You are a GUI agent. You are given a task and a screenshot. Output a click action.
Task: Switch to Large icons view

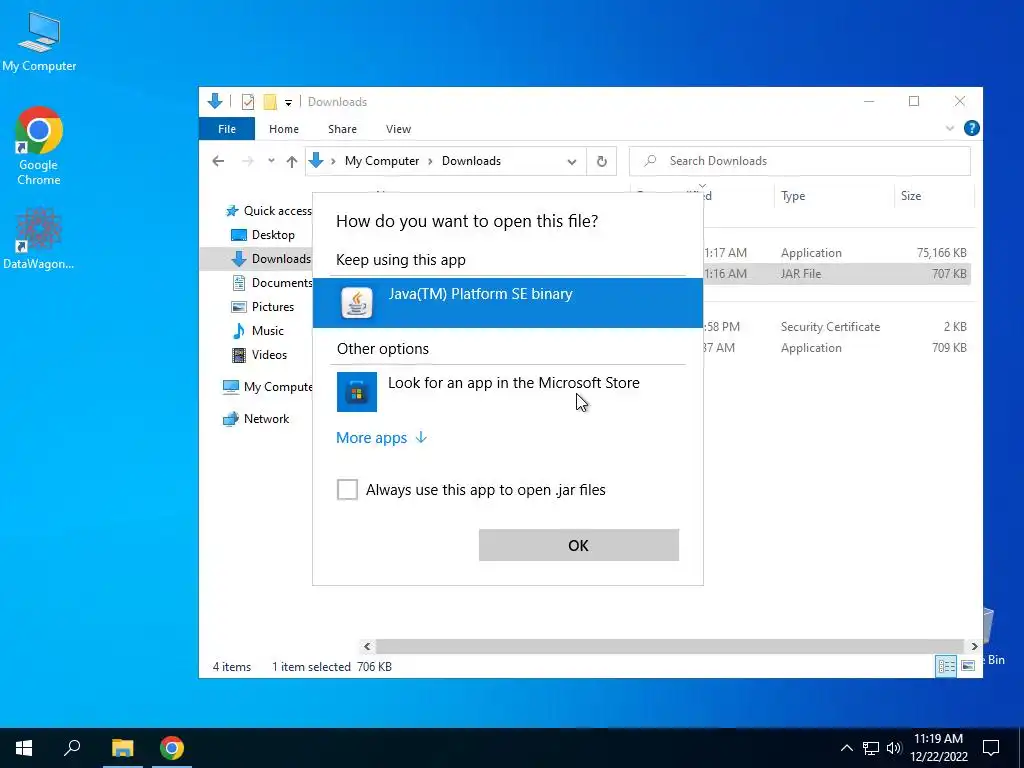[x=968, y=665]
